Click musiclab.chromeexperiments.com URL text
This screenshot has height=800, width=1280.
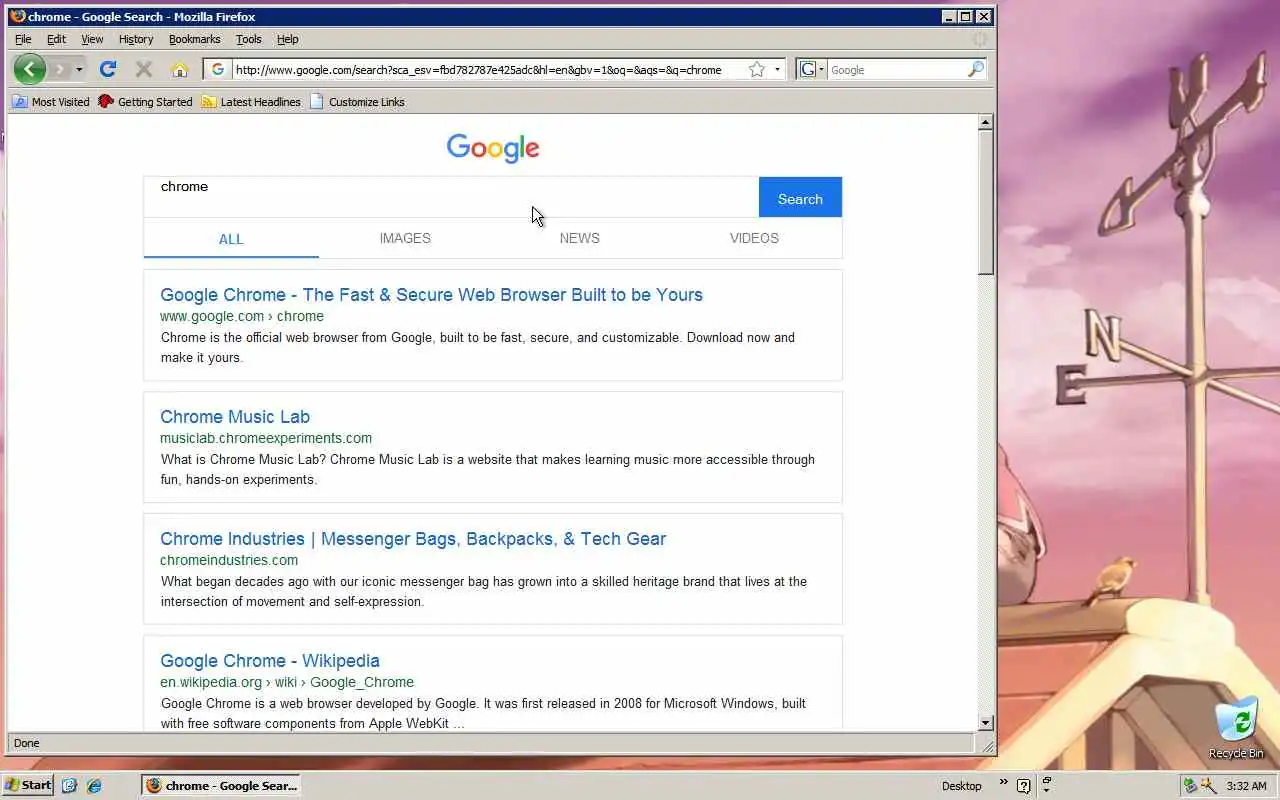(x=266, y=438)
